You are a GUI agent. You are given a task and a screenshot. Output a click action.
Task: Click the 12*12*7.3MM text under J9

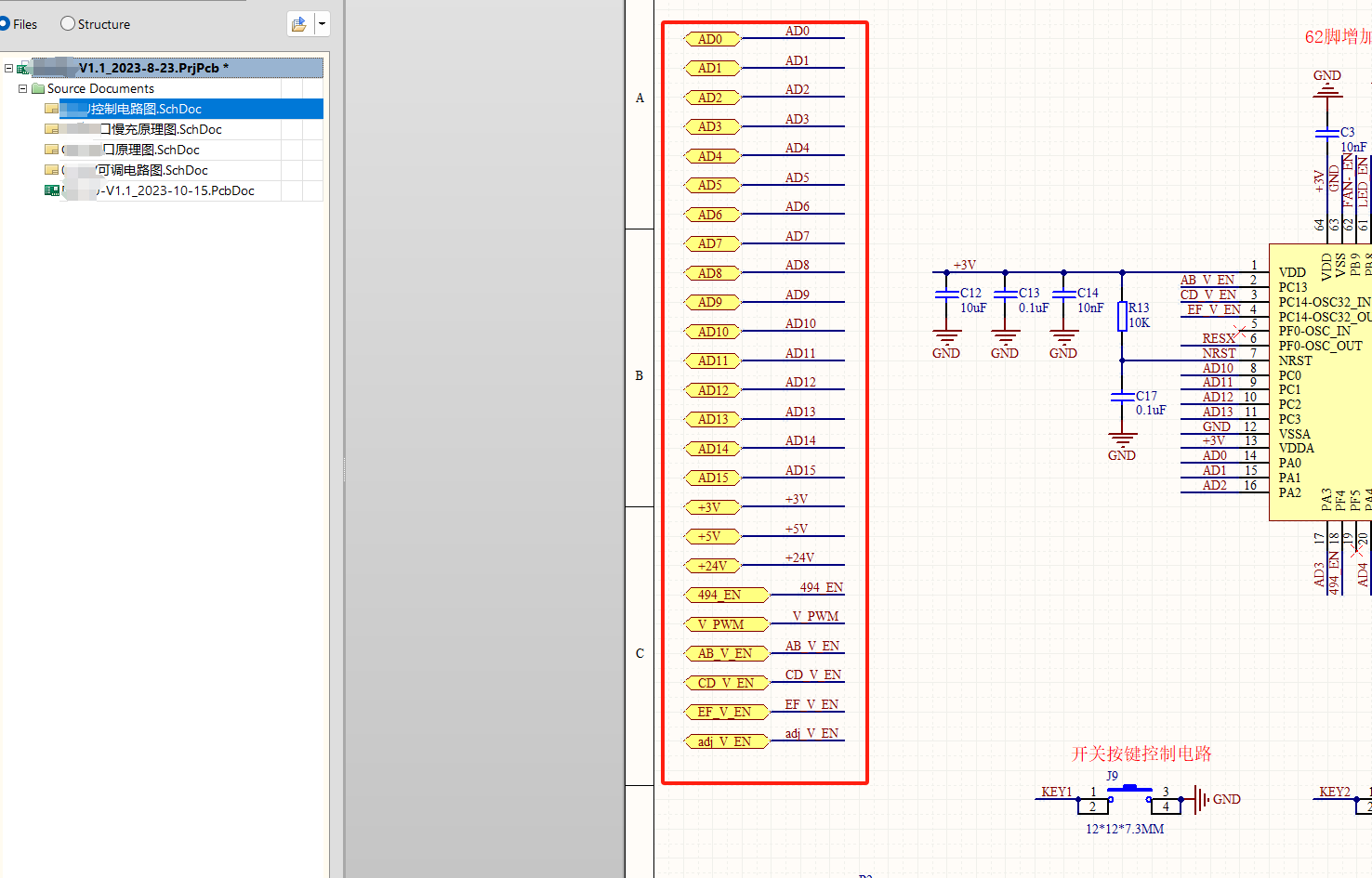1125,829
